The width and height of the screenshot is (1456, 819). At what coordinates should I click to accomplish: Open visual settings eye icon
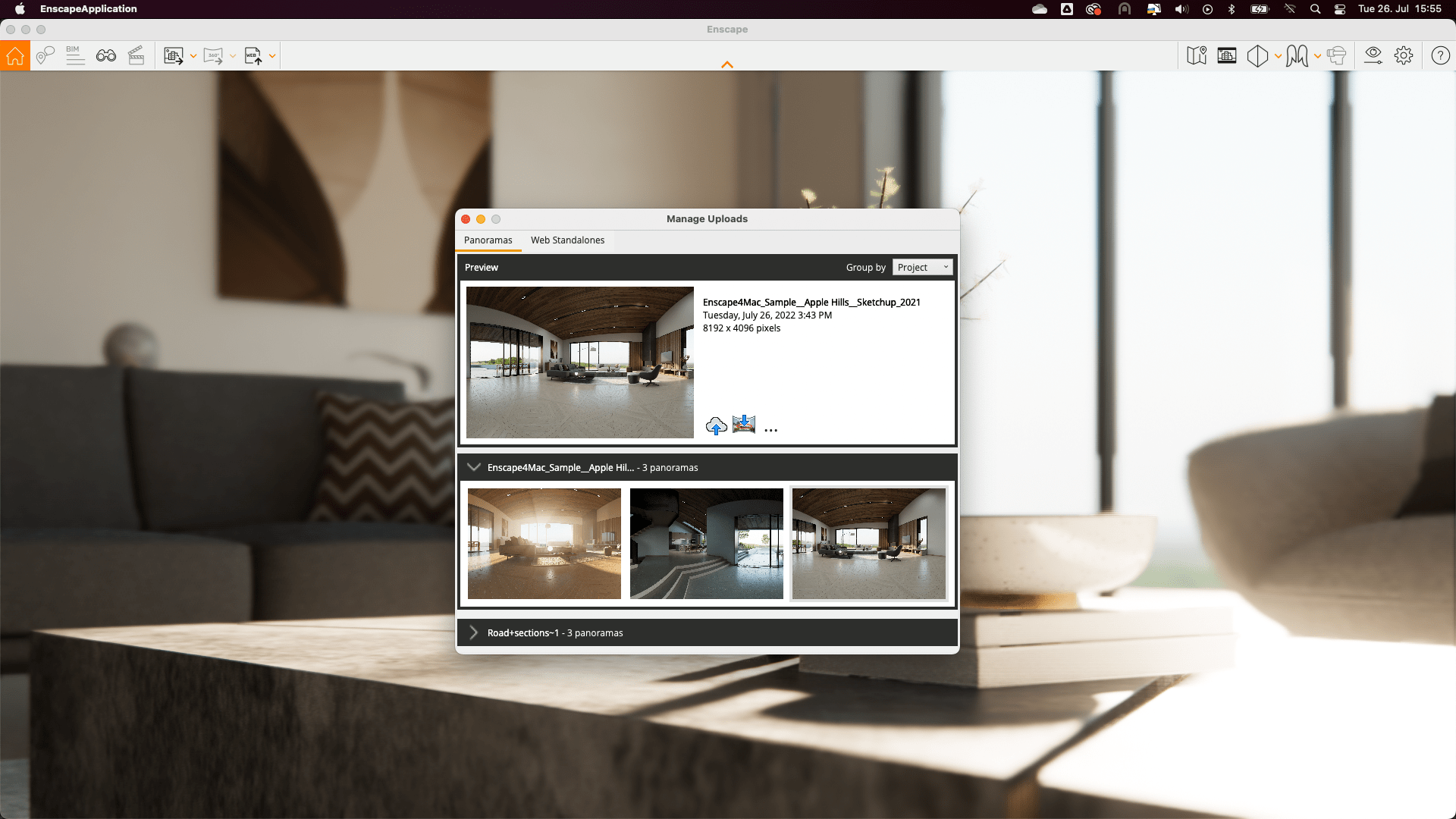1373,56
